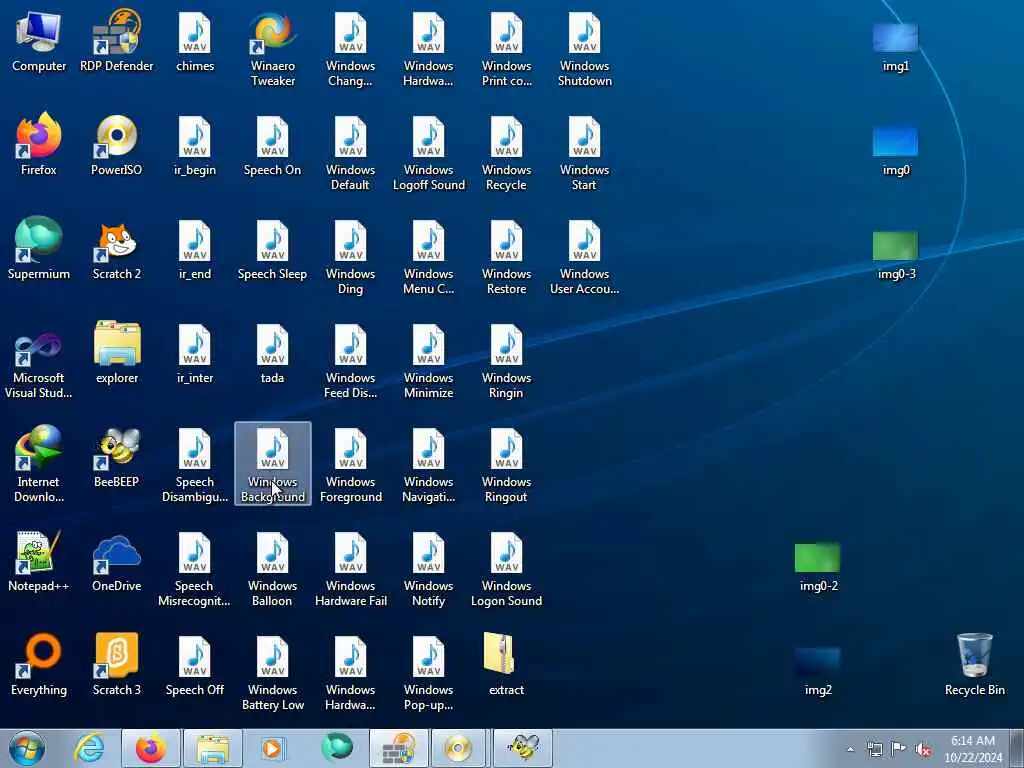
Task: Select the img2 image thumbnail
Action: coord(818,670)
